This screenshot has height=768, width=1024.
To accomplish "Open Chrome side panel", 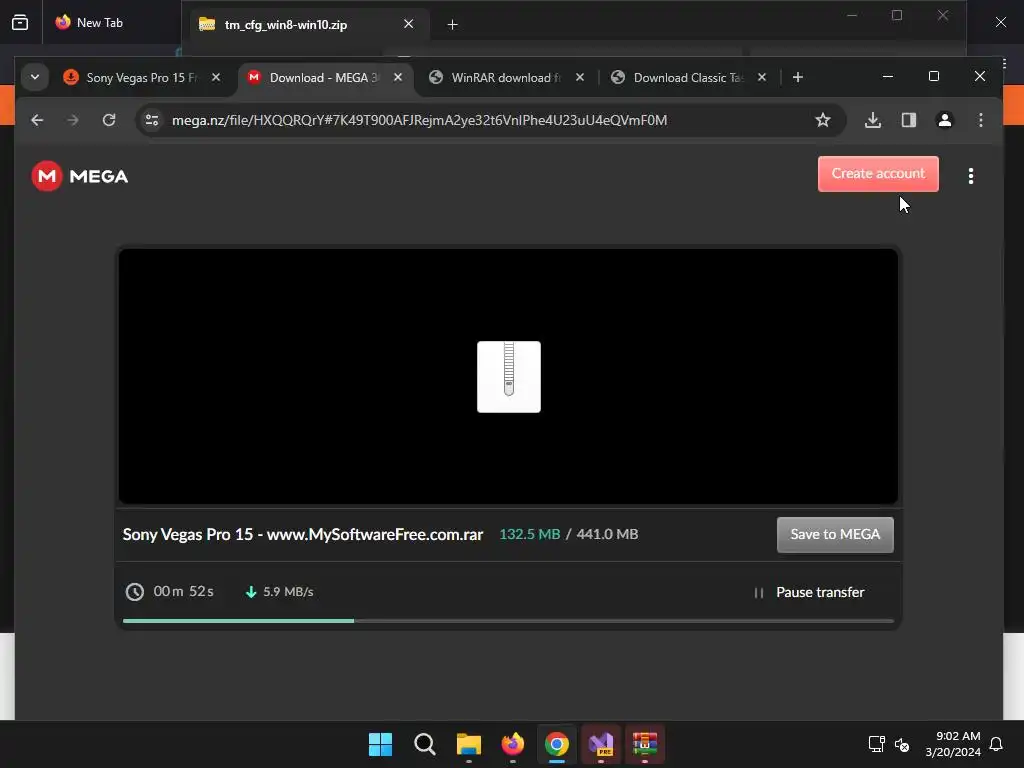I will [x=908, y=120].
